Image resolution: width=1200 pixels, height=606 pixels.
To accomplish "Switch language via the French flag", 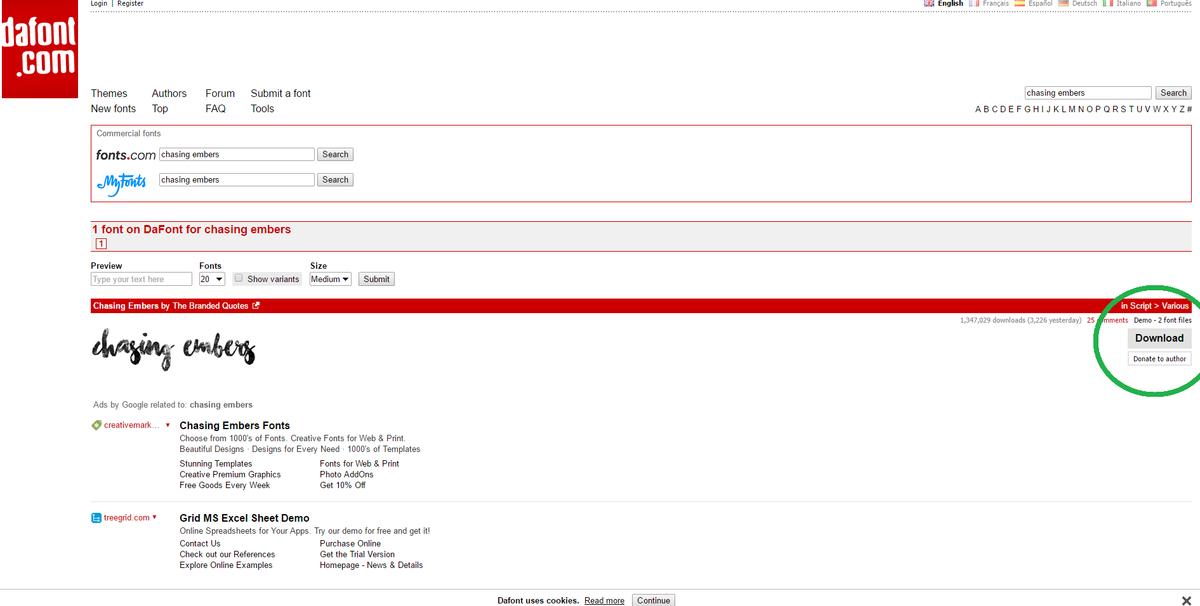I will coord(974,4).
